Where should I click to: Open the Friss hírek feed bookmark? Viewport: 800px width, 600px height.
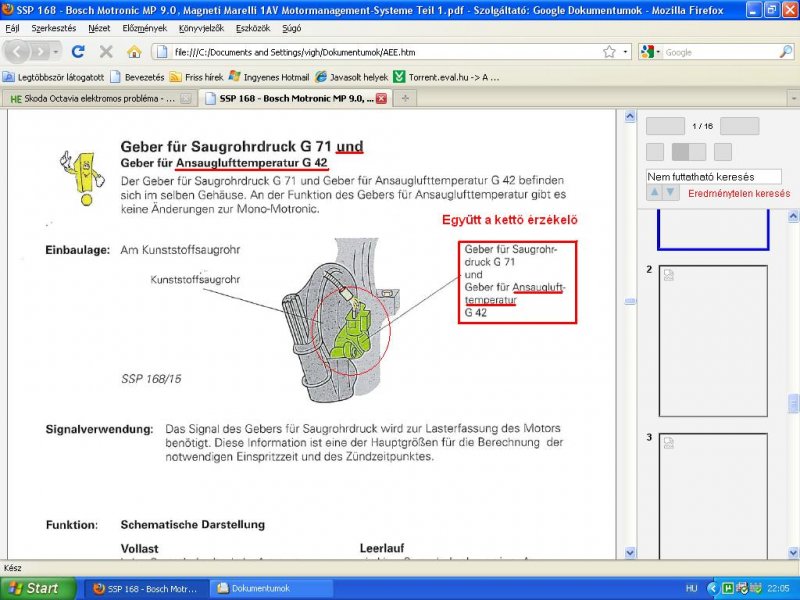tap(196, 77)
